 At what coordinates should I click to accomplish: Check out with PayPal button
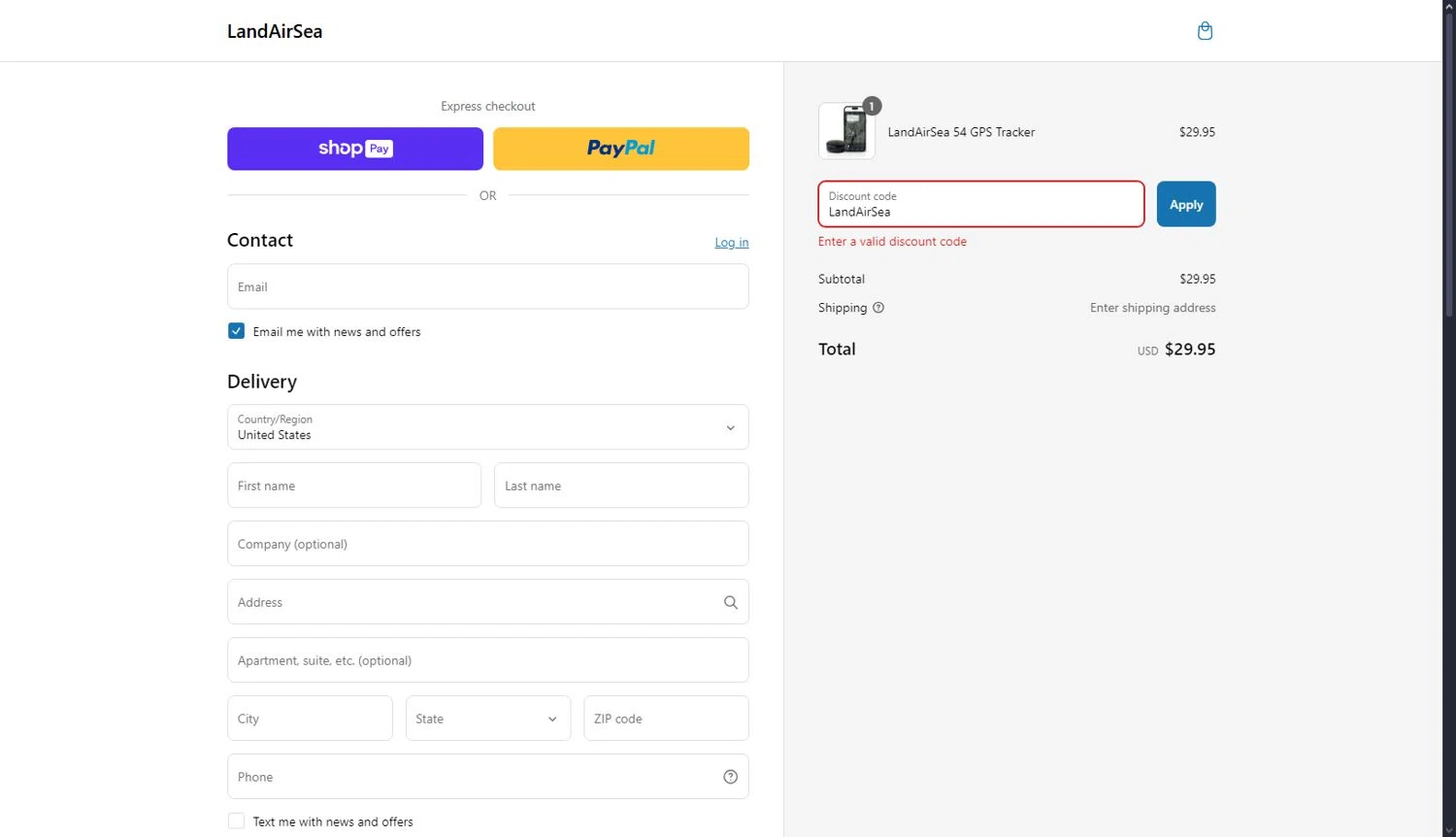pos(621,149)
